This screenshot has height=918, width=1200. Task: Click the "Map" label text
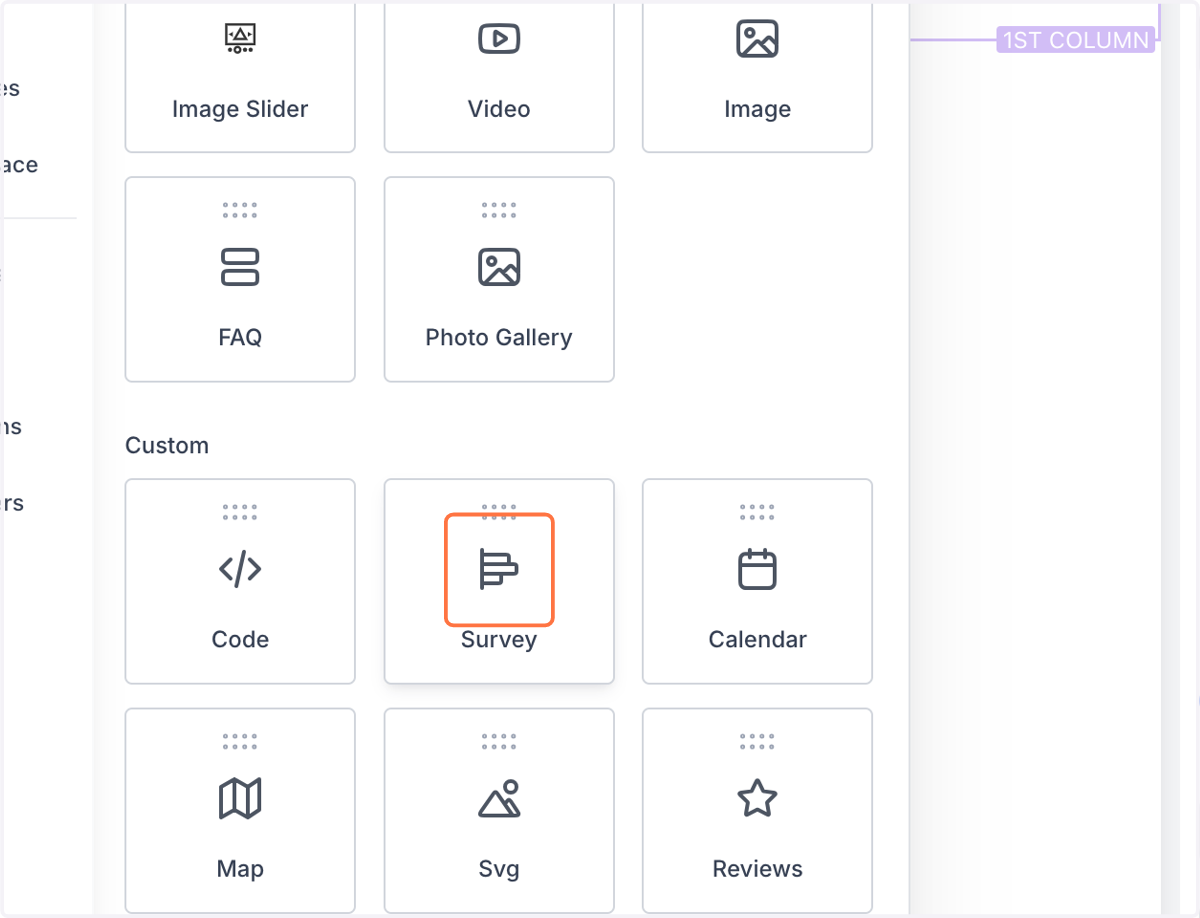tap(240, 869)
